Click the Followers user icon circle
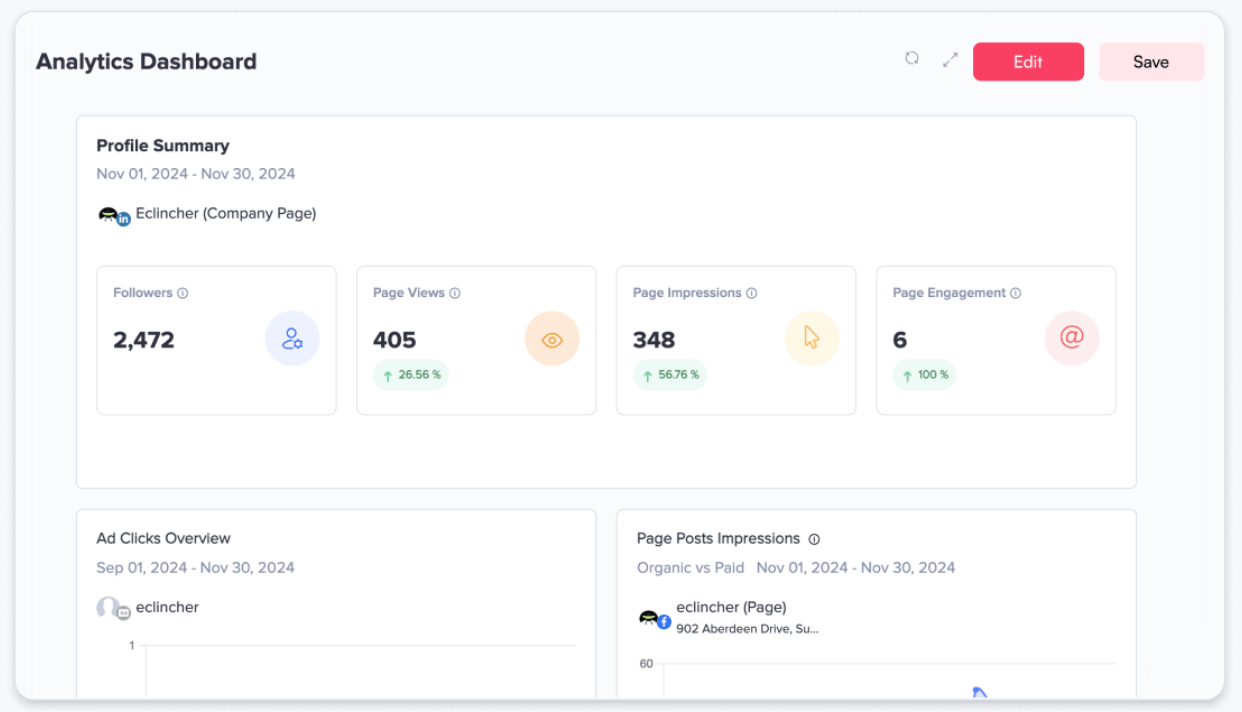 point(292,339)
